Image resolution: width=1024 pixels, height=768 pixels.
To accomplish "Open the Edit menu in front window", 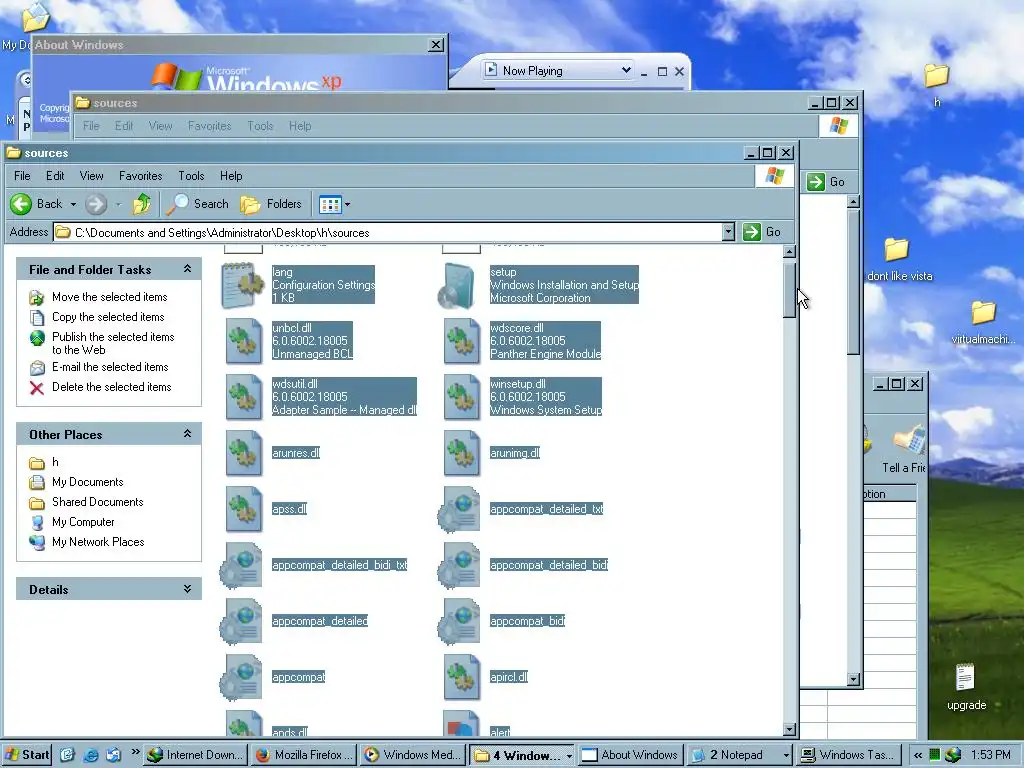I will (x=55, y=176).
